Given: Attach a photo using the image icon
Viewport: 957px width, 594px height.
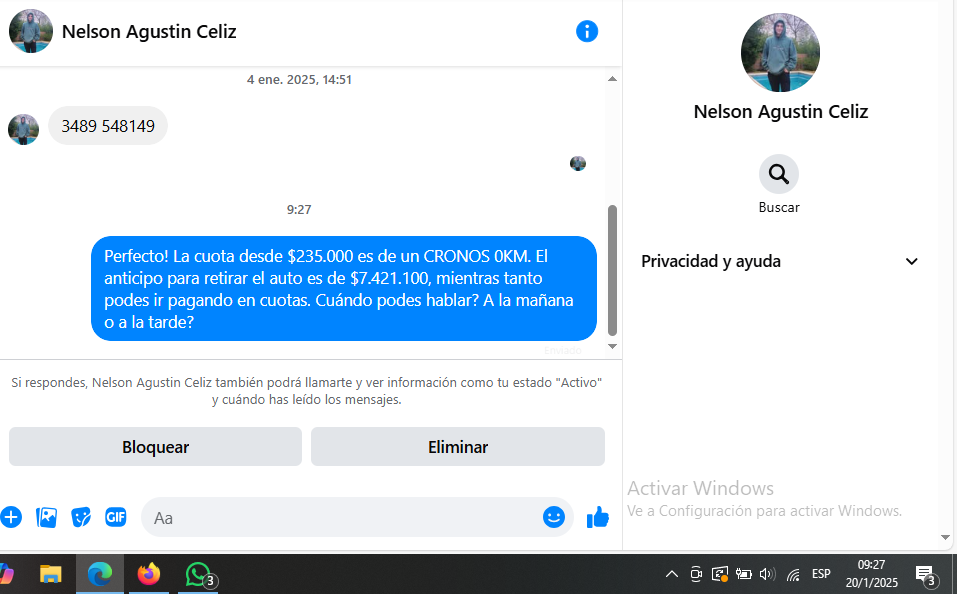Looking at the screenshot, I should pos(46,517).
